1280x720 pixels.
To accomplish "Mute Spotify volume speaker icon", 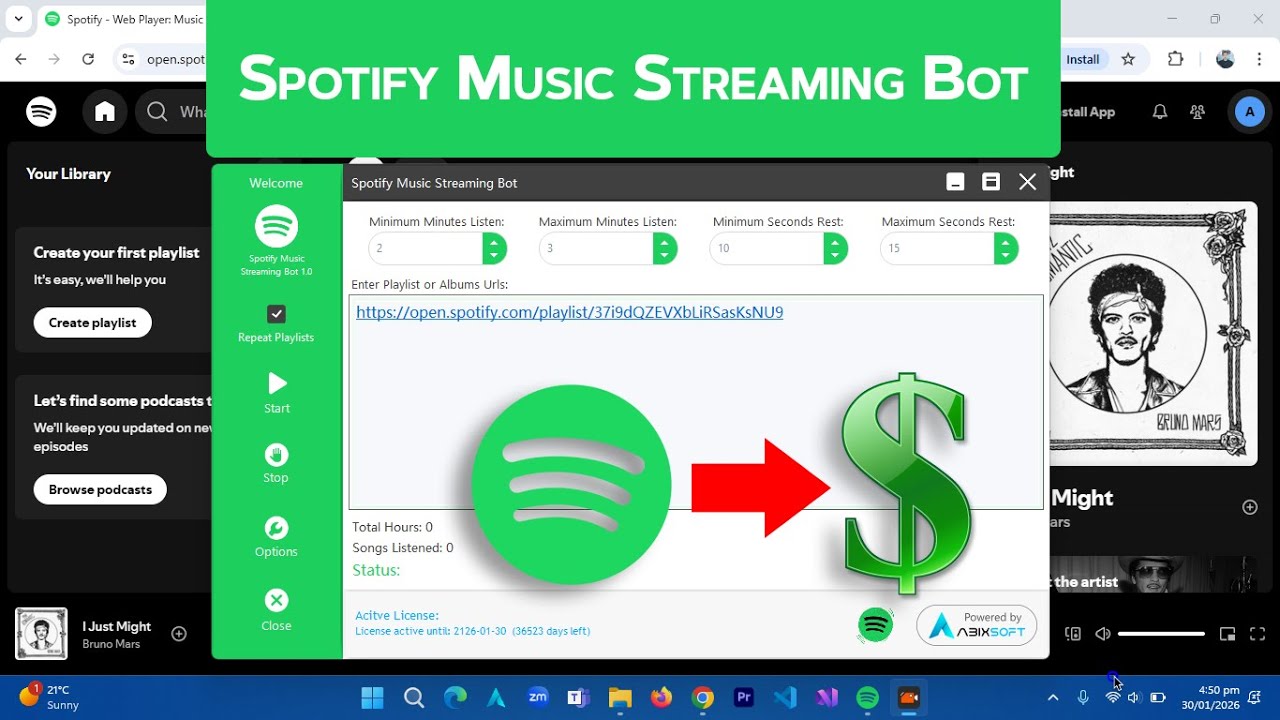I will pyautogui.click(x=1103, y=633).
